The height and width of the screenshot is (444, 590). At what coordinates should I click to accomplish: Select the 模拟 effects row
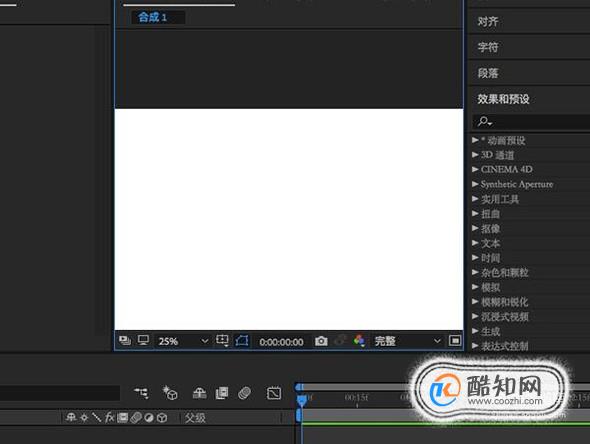(530, 287)
